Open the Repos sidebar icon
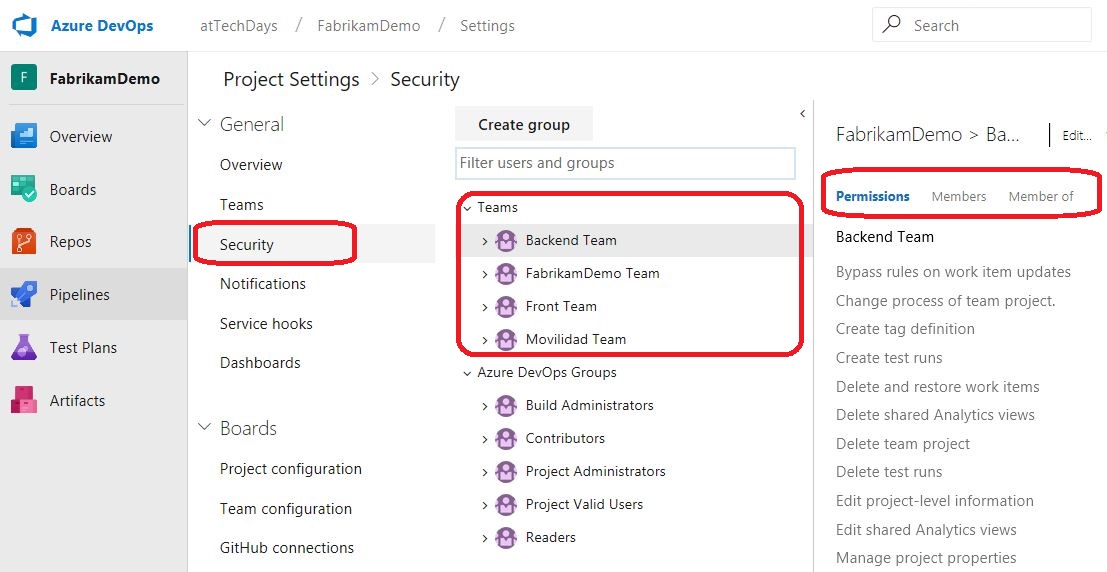 tap(24, 242)
